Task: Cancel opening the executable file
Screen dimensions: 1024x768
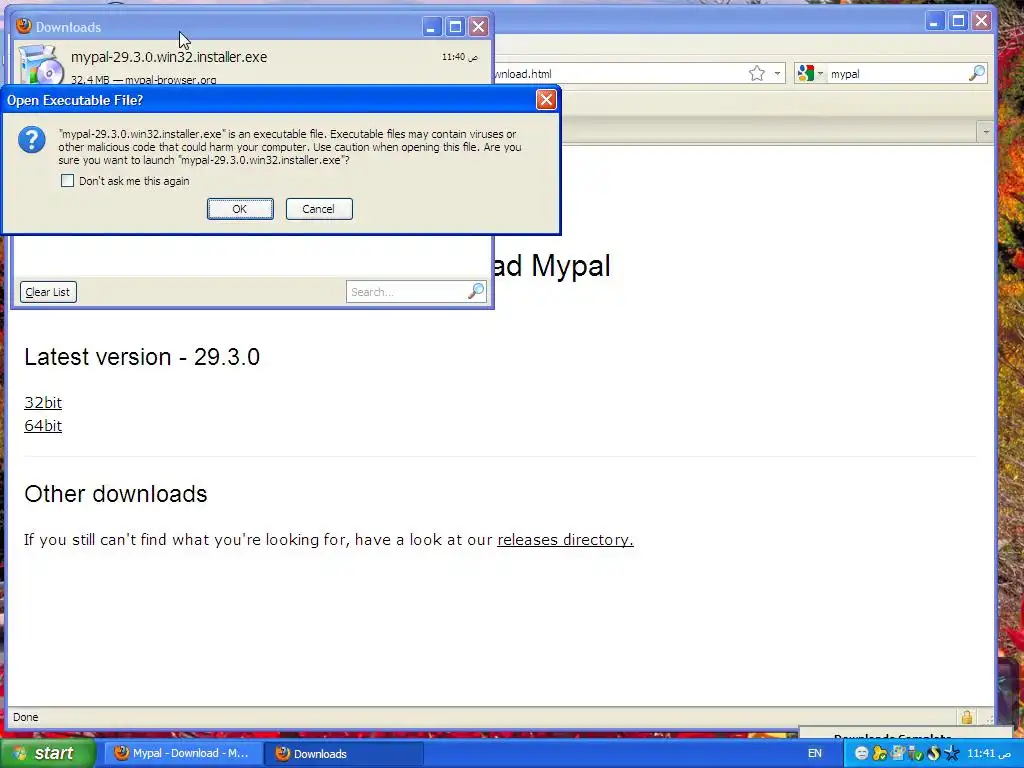Action: 319,209
